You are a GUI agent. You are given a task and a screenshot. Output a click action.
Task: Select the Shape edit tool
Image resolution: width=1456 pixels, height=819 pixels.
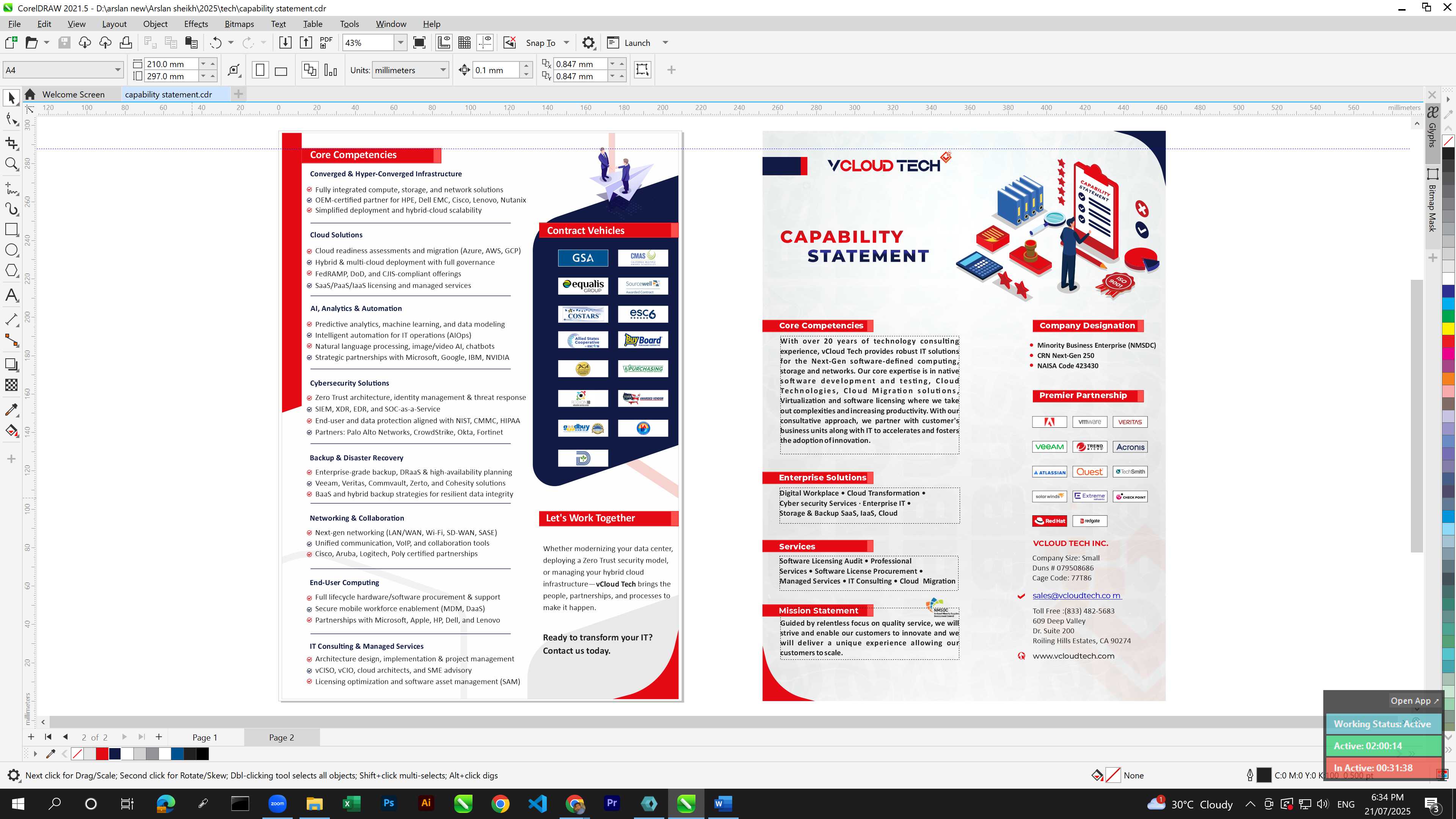11,120
